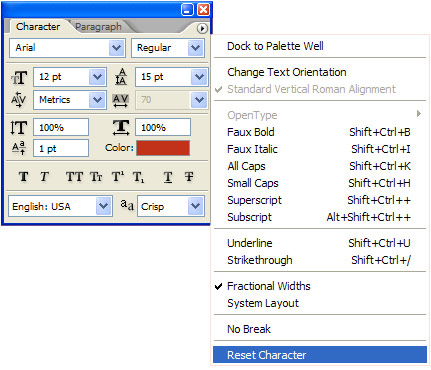431x370 pixels.
Task: Click the kerning icon
Action: [18, 99]
